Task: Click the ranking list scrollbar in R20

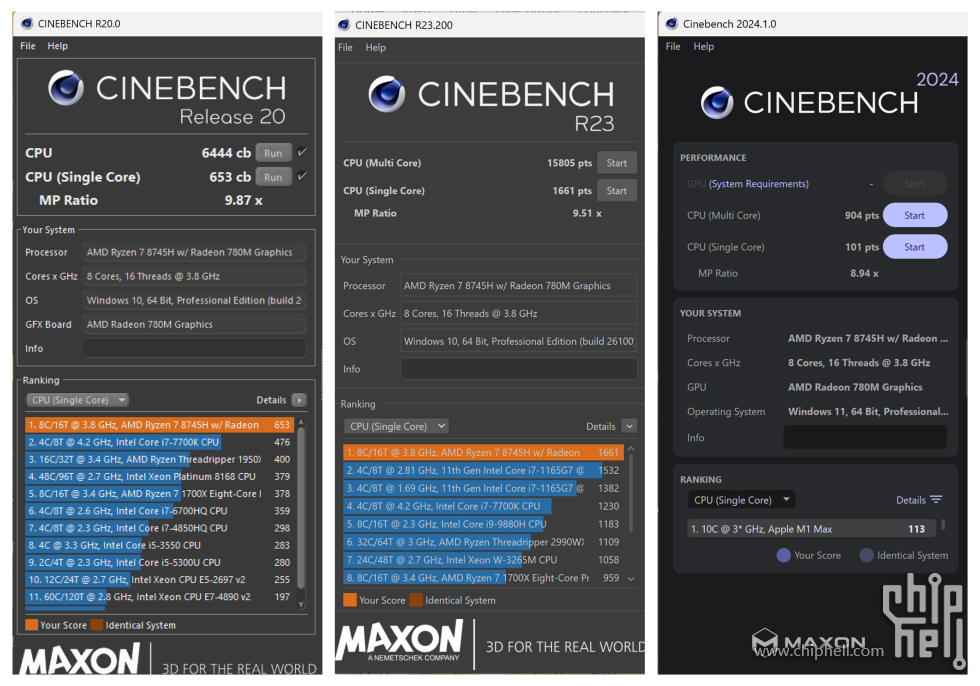Action: pos(301,509)
